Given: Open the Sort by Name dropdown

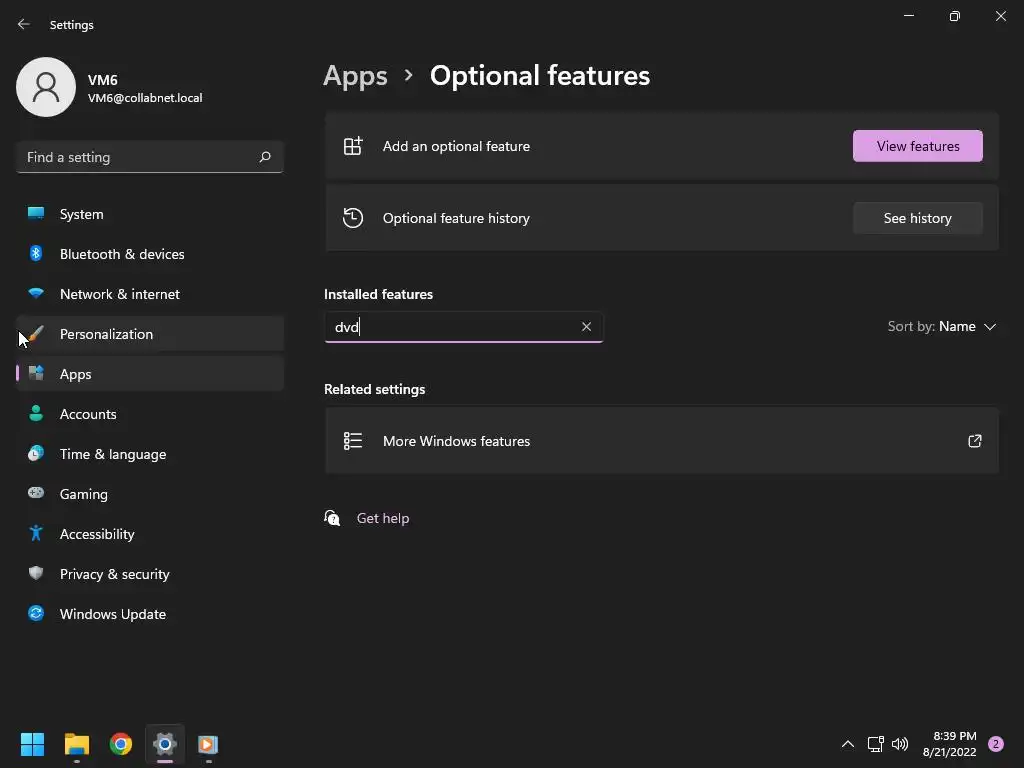Looking at the screenshot, I should [x=942, y=327].
